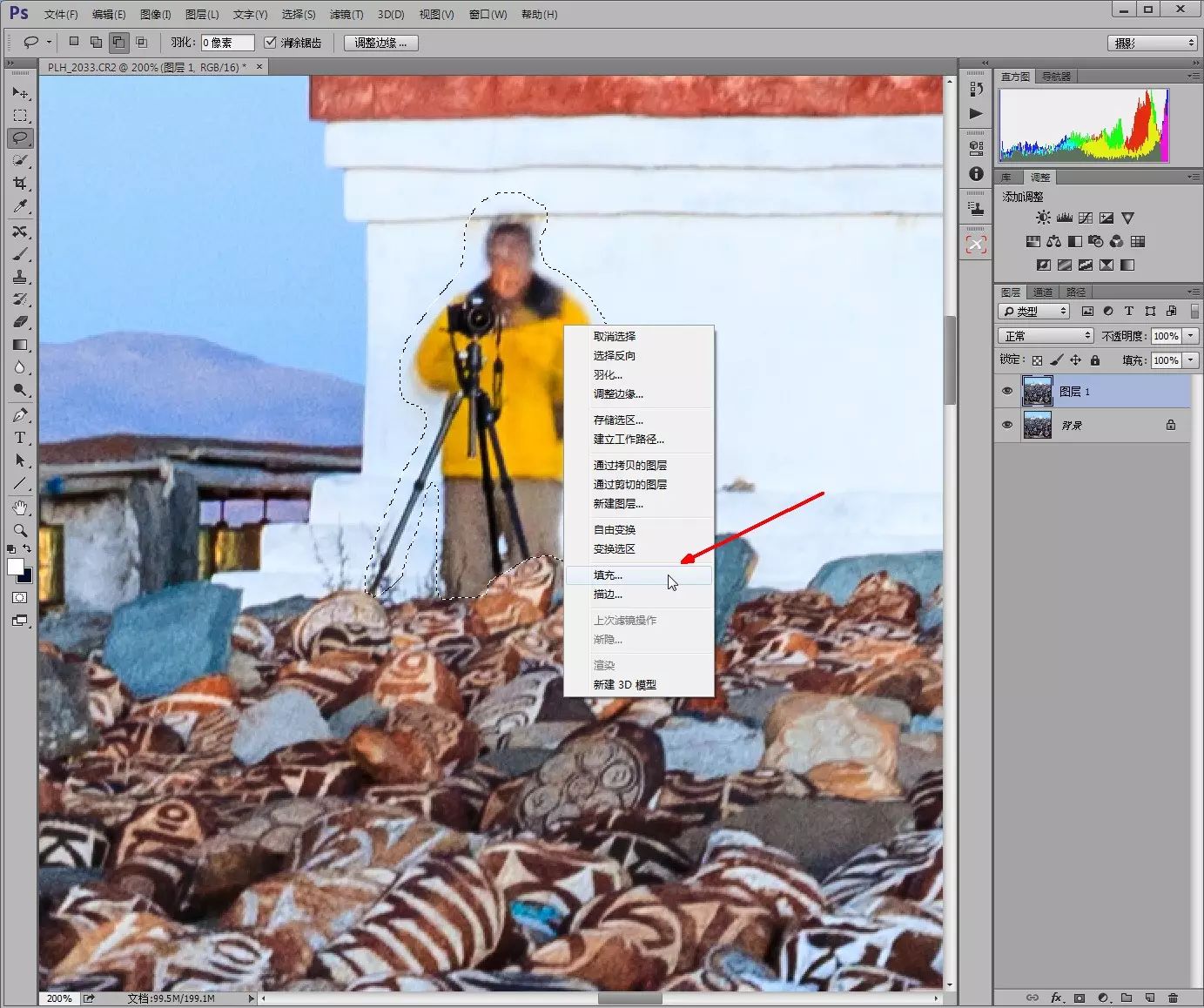Toggle the 消除锯齿 anti-alias checkbox
Viewport: 1204px width, 1008px height.
[270, 42]
